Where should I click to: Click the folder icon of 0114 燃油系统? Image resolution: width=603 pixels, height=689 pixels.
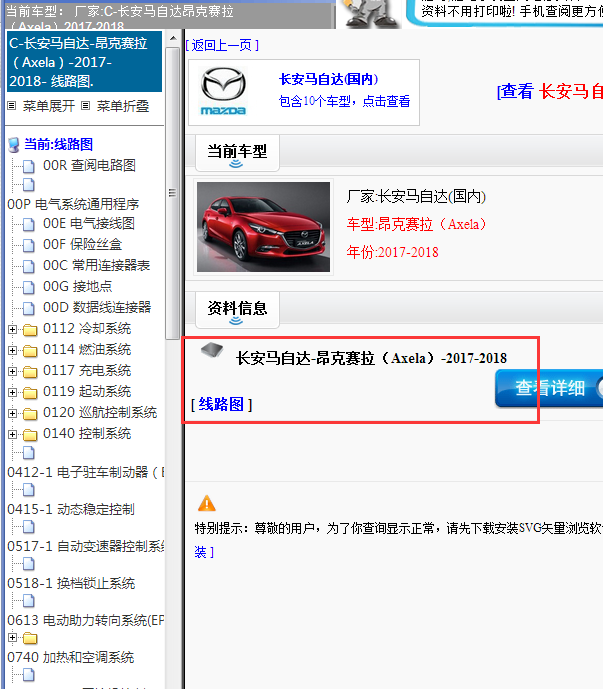30,351
